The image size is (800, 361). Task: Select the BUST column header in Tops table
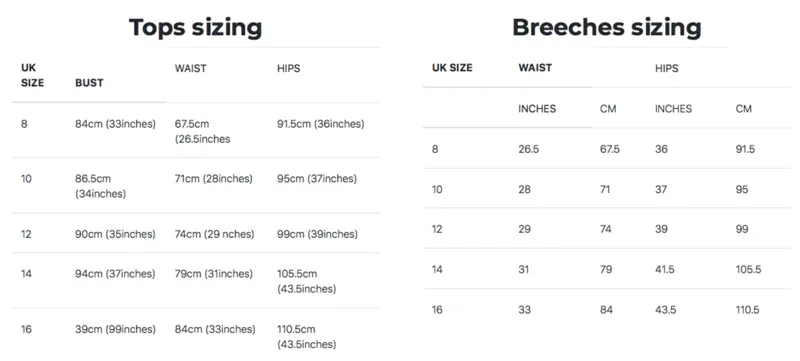click(x=89, y=83)
